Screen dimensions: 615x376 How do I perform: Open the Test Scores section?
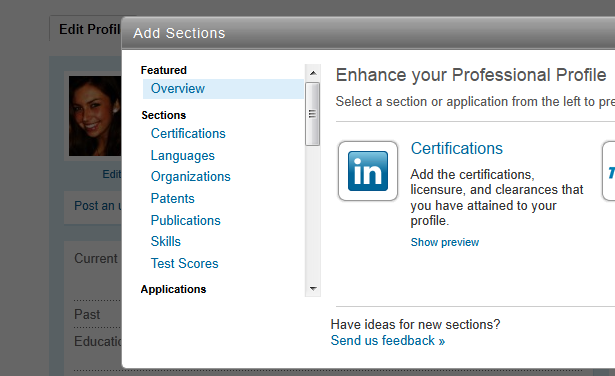(x=184, y=263)
